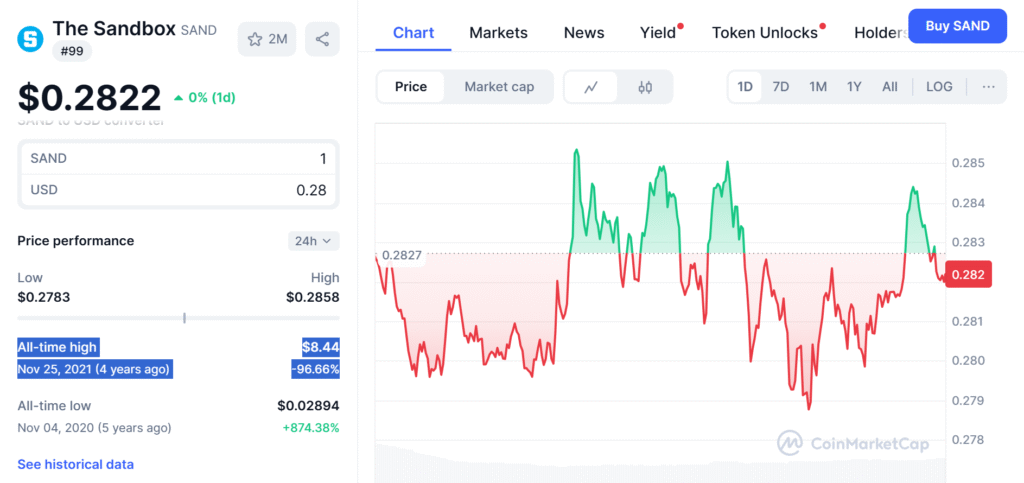Open See historical data link

[75, 464]
